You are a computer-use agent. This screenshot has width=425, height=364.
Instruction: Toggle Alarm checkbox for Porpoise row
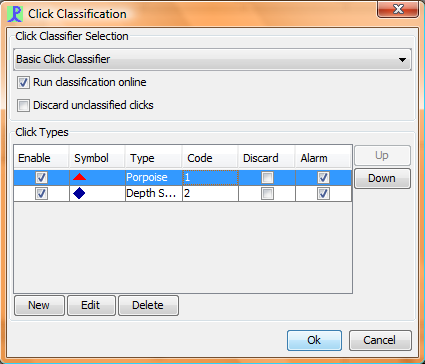coord(323,177)
